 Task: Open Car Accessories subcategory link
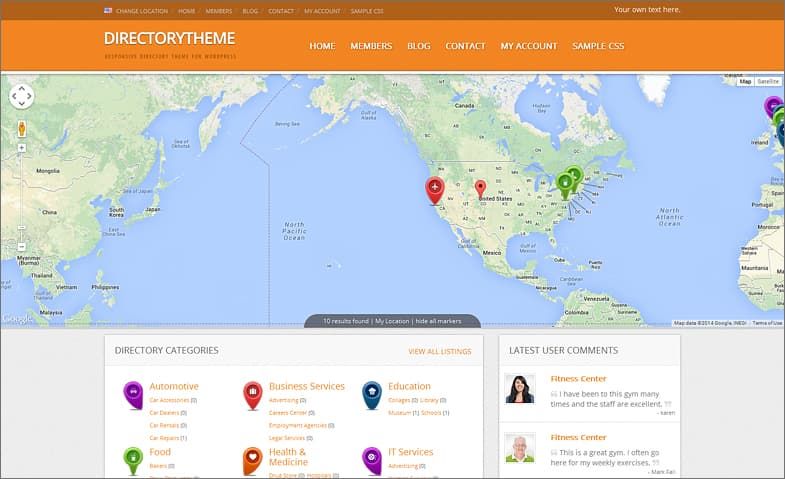tap(169, 400)
